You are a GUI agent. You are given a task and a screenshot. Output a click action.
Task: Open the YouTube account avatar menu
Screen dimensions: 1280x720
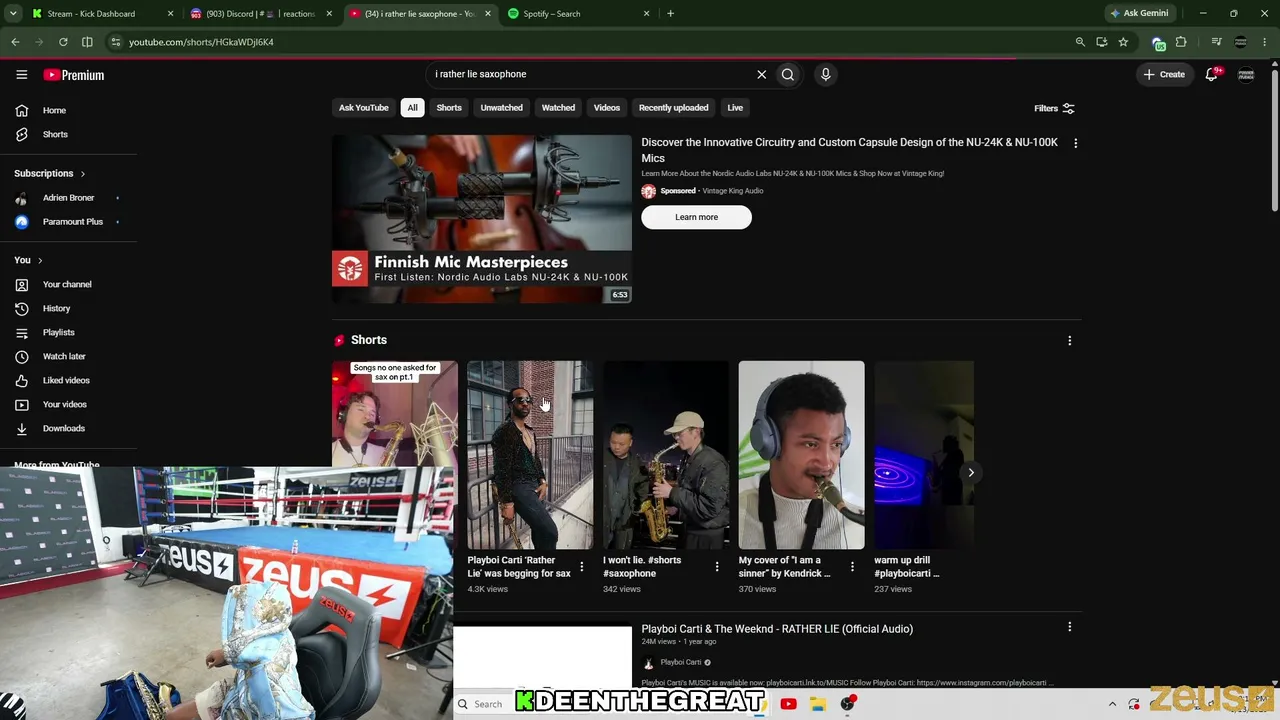coord(1246,75)
